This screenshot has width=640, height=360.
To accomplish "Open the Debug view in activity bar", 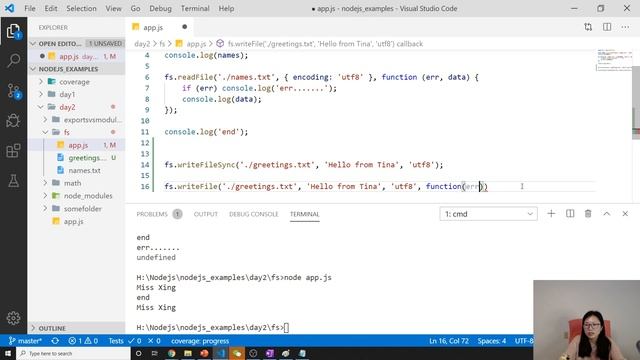I will click(13, 121).
